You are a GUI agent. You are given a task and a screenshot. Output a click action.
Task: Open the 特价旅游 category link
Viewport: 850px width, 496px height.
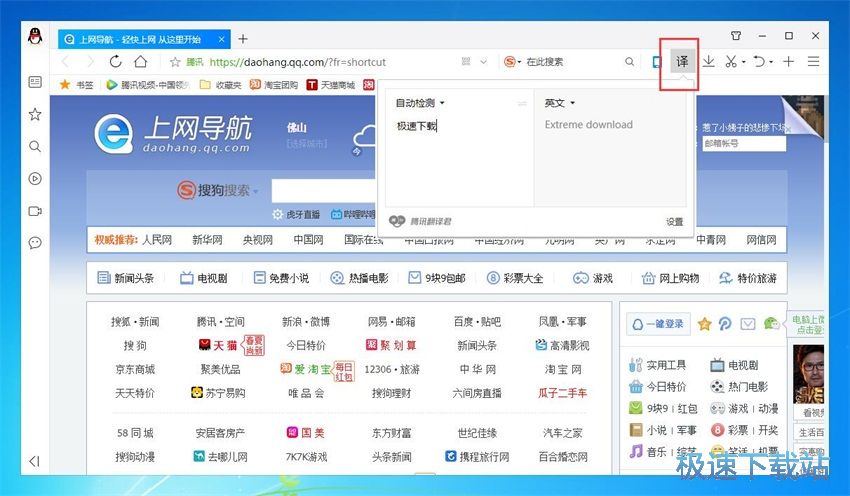pos(748,278)
